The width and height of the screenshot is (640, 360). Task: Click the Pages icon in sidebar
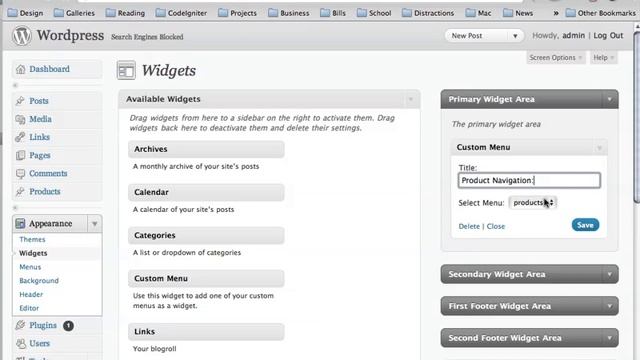20,155
